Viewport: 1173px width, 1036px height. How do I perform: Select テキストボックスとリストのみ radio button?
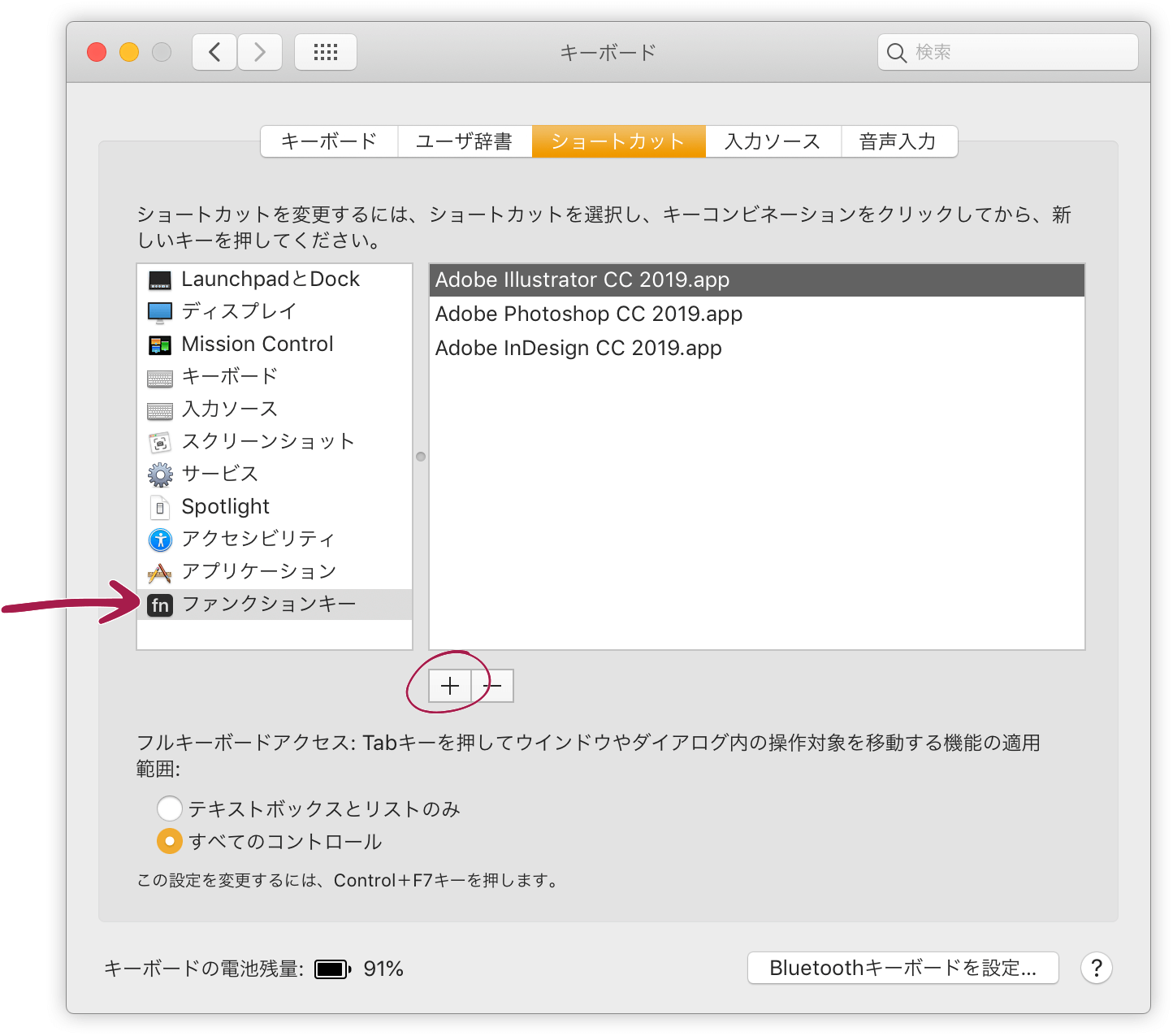[169, 808]
